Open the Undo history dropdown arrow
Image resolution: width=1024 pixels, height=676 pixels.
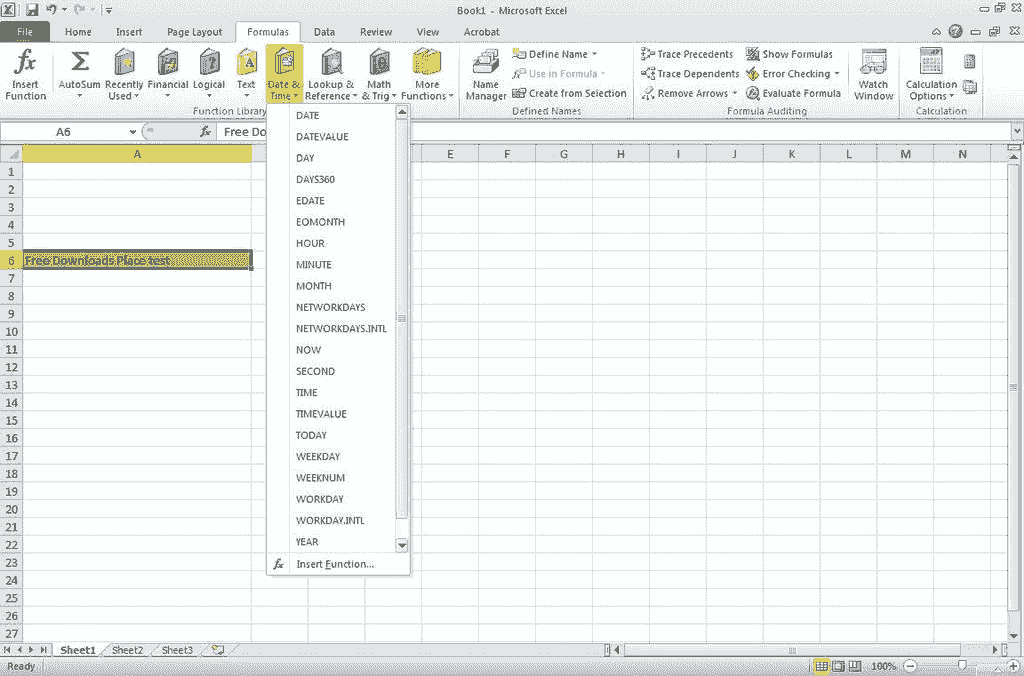(64, 10)
